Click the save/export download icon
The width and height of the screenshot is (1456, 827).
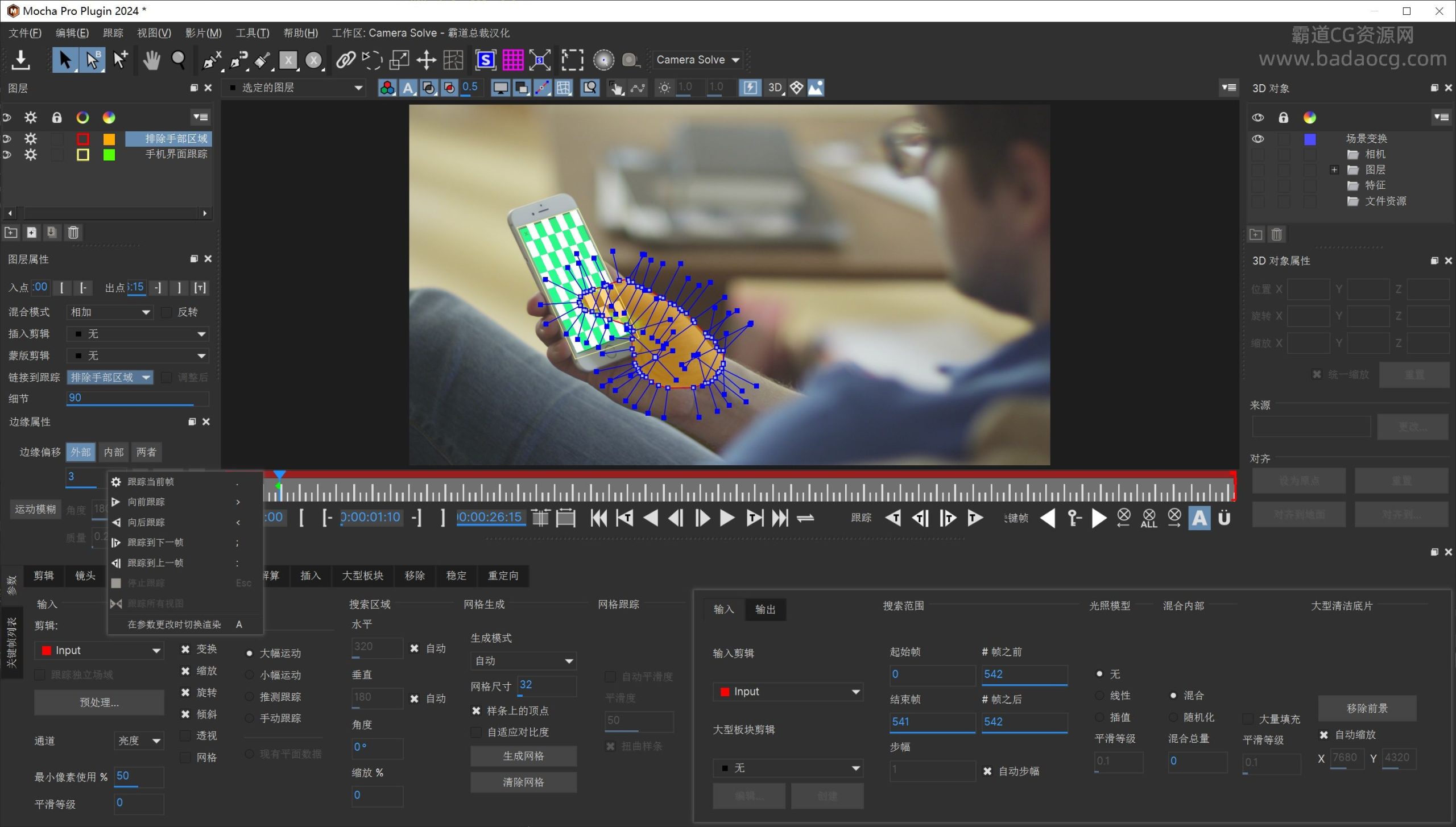(20, 60)
